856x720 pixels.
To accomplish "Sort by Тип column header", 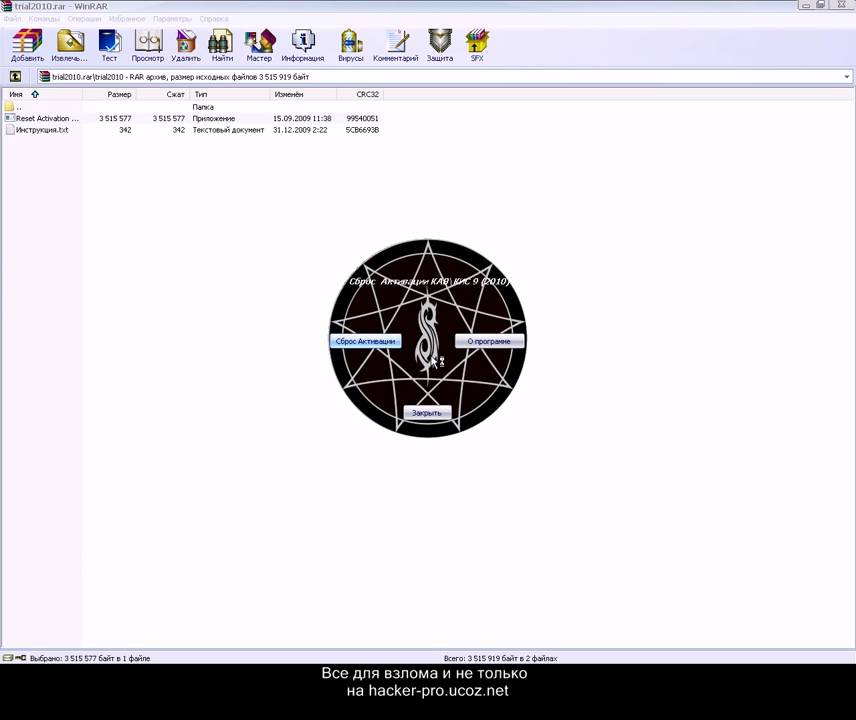I will point(229,94).
